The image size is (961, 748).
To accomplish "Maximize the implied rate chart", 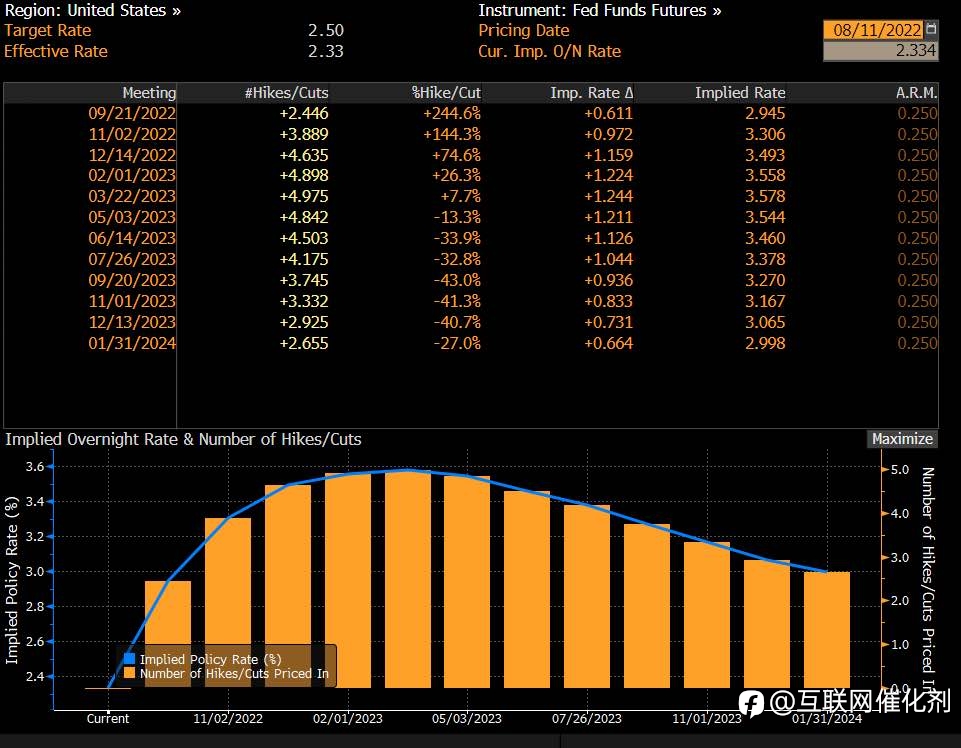I will [x=902, y=439].
